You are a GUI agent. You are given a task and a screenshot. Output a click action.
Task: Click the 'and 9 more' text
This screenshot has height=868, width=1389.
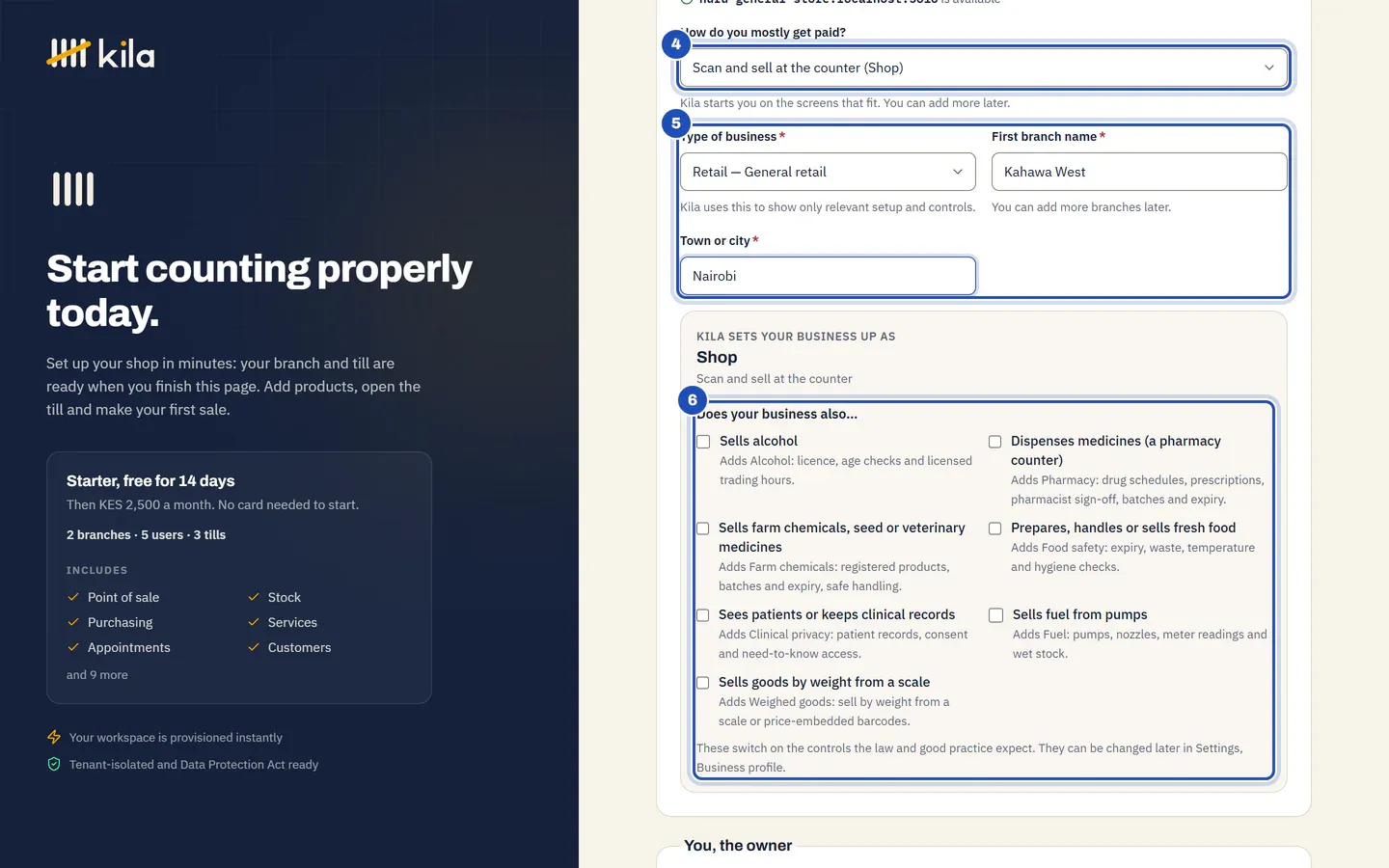coord(97,675)
